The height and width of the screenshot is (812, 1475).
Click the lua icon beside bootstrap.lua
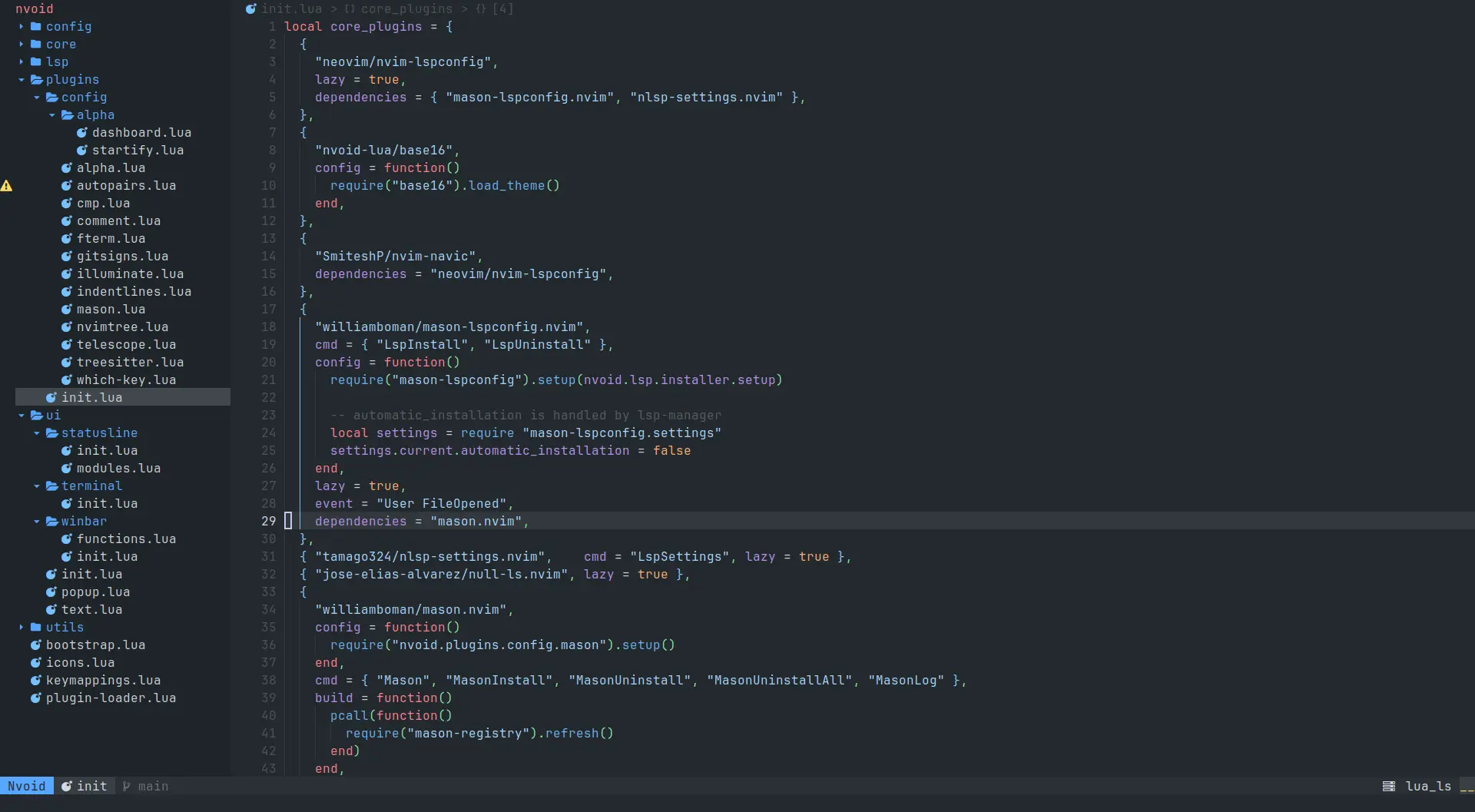click(36, 645)
